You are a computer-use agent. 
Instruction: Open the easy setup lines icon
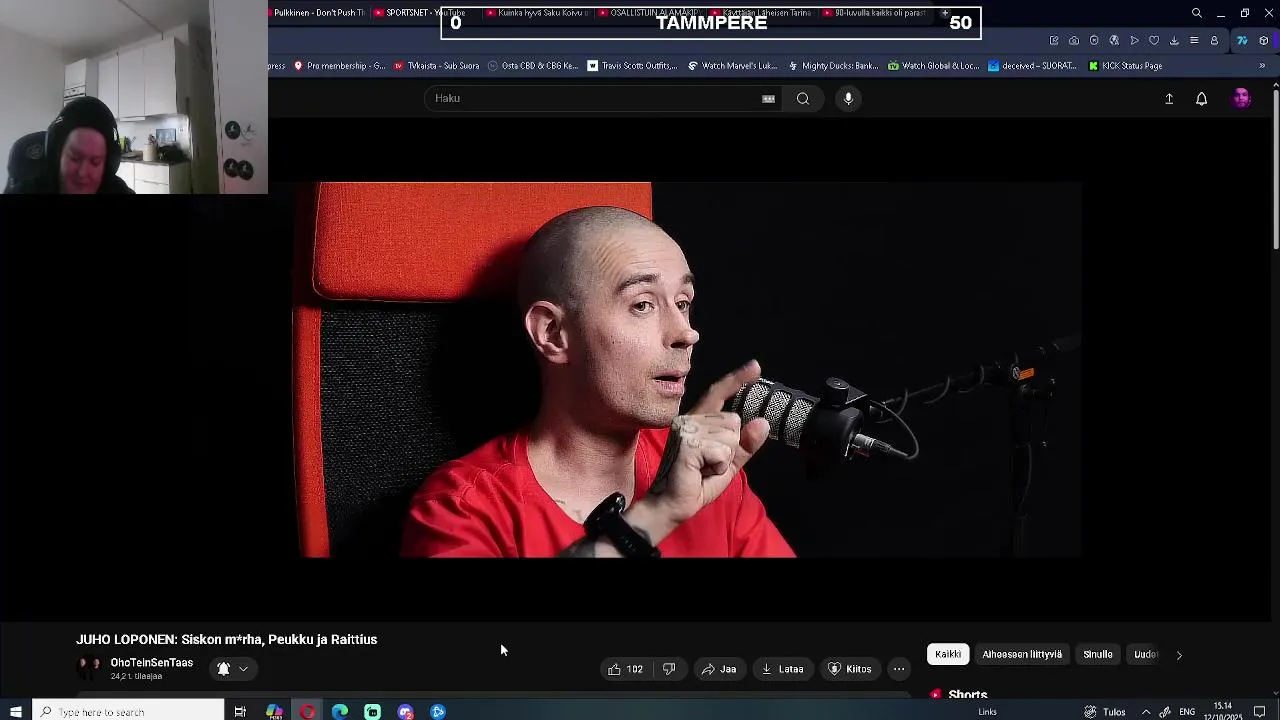click(1194, 41)
